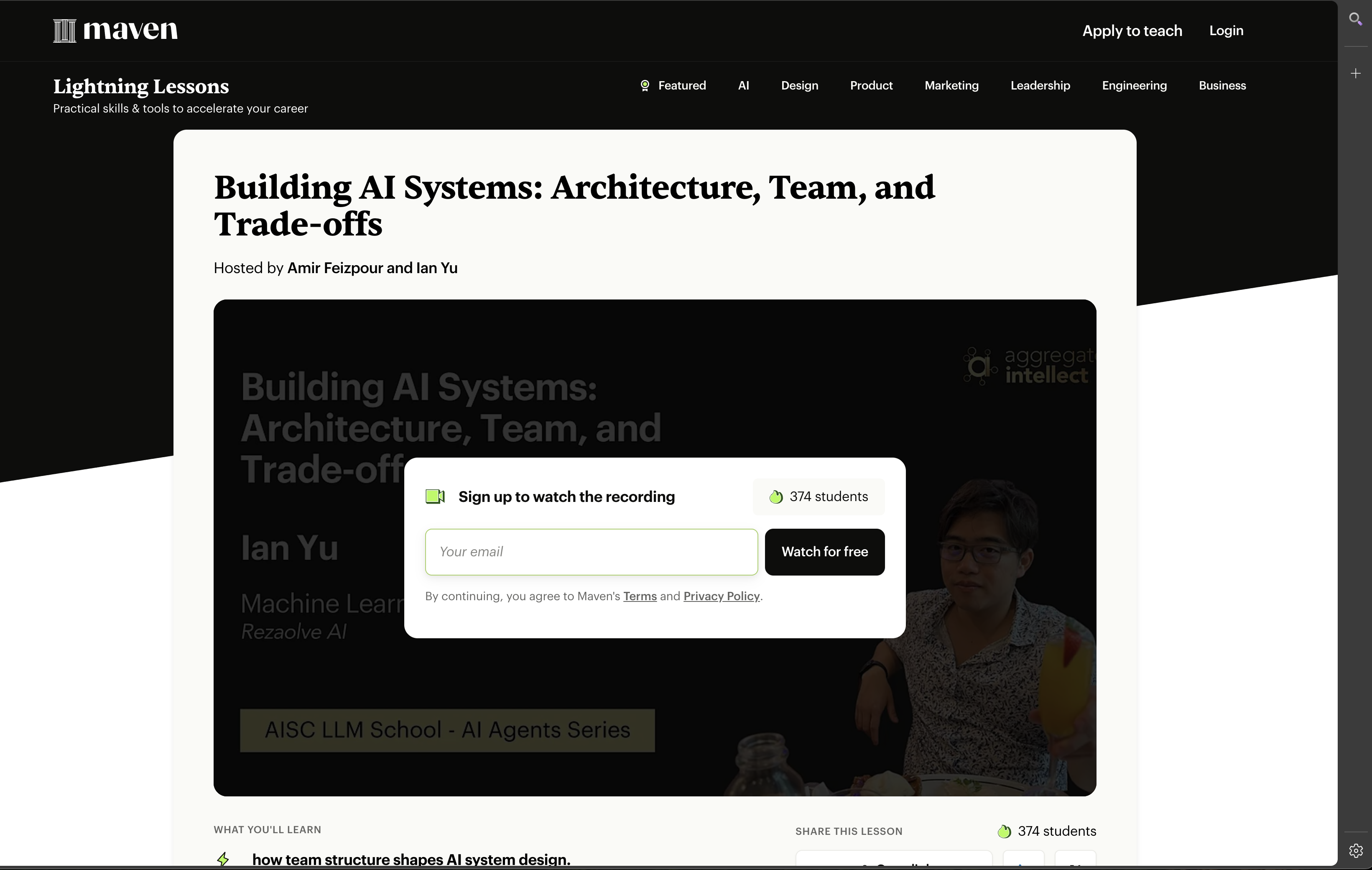This screenshot has height=870, width=1372.
Task: Click 'Sign up to watch the recording' text
Action: click(566, 496)
